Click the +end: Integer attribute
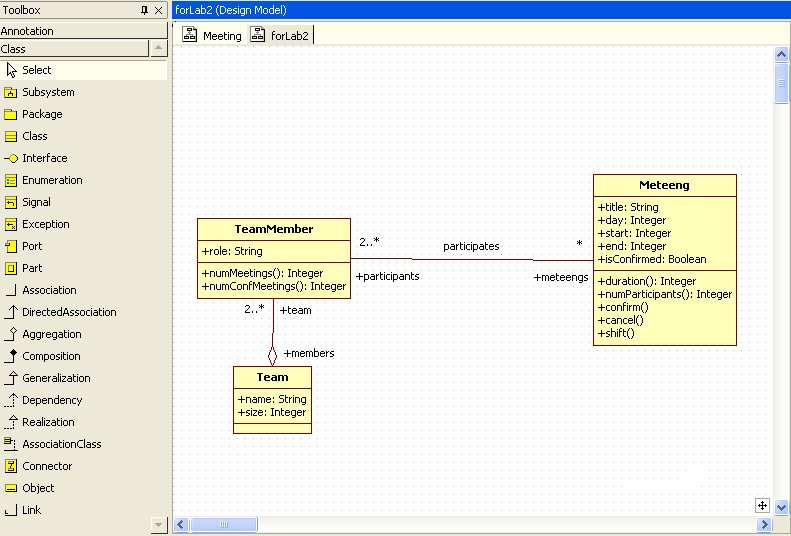Screen dimensions: 791x536 point(632,247)
